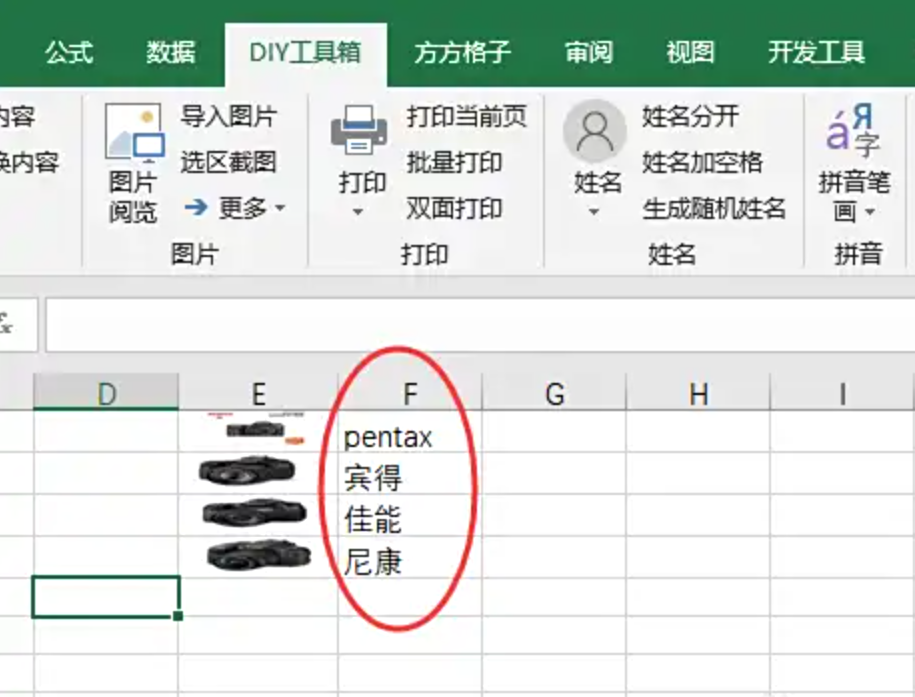Switch to the 数据 tab
The width and height of the screenshot is (915, 697).
(x=170, y=53)
